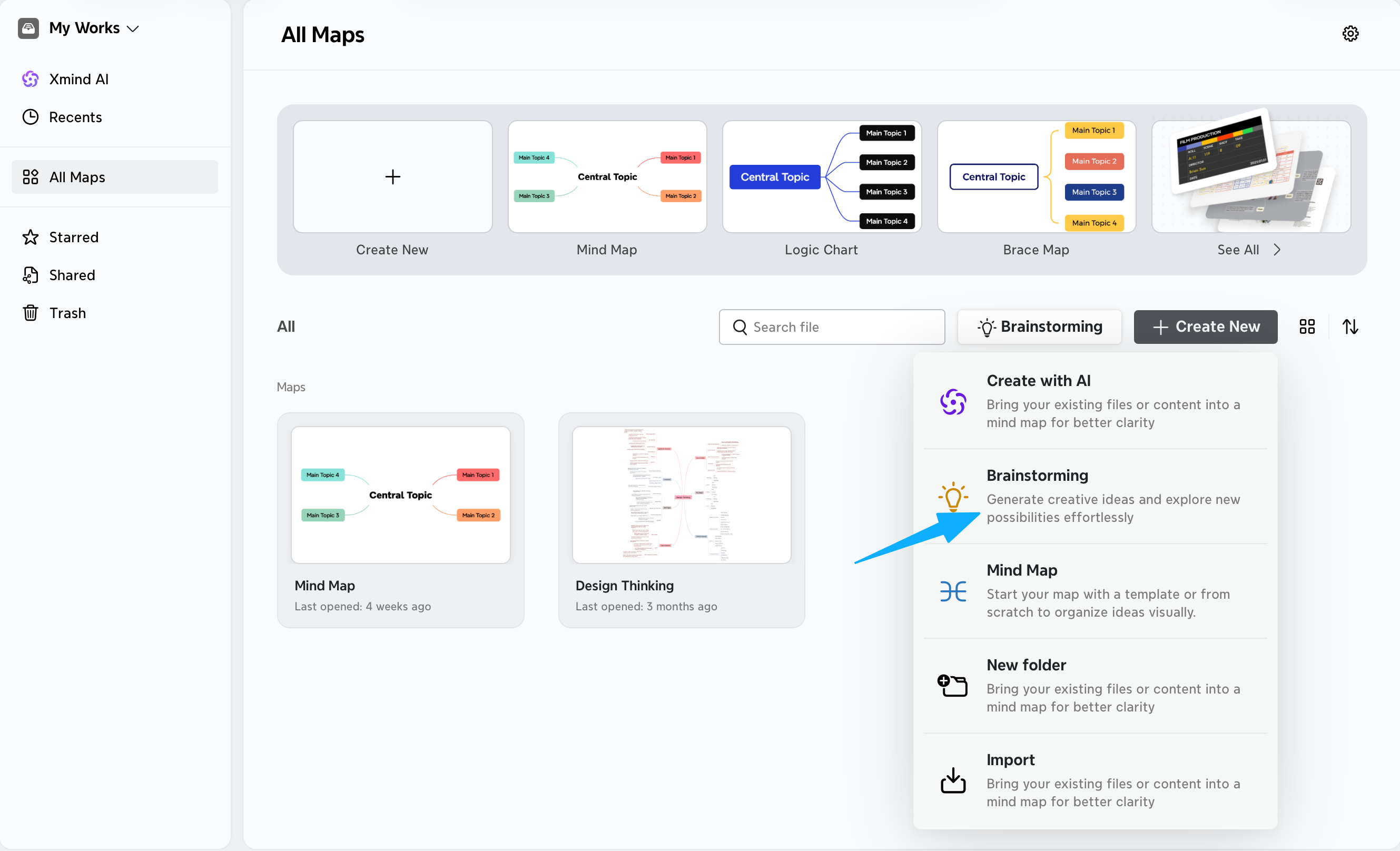The image size is (1400, 851).
Task: Click the plus icon on the Create New card
Action: [x=392, y=176]
